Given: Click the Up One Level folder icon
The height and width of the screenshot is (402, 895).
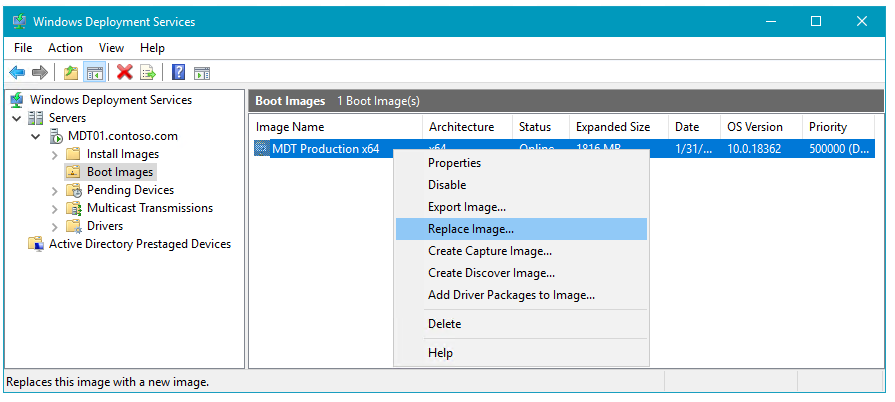Looking at the screenshot, I should click(x=70, y=72).
